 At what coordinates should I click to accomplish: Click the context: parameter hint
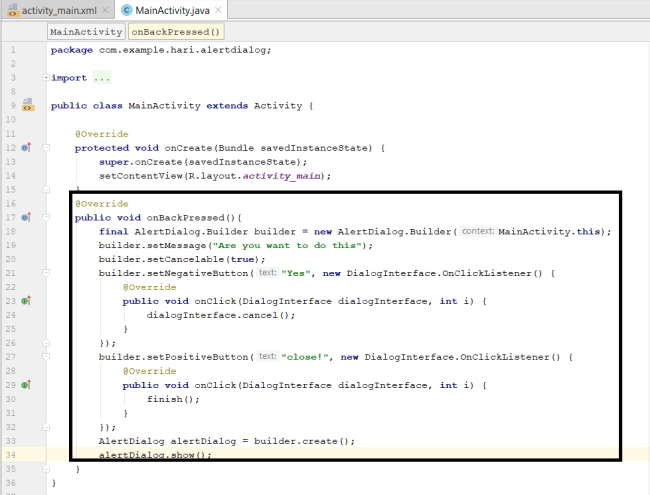pos(478,231)
